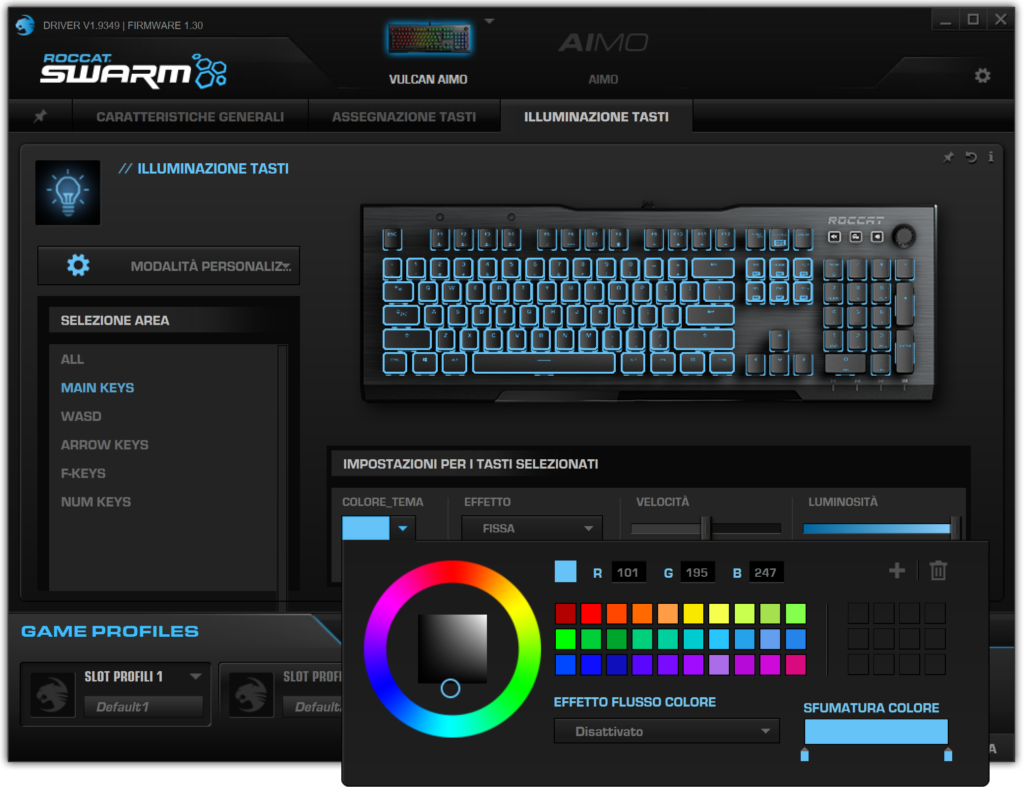Screen dimensions: 1024x799
Task: Click the second profile slot Roccat icon
Action: pyautogui.click(x=251, y=694)
